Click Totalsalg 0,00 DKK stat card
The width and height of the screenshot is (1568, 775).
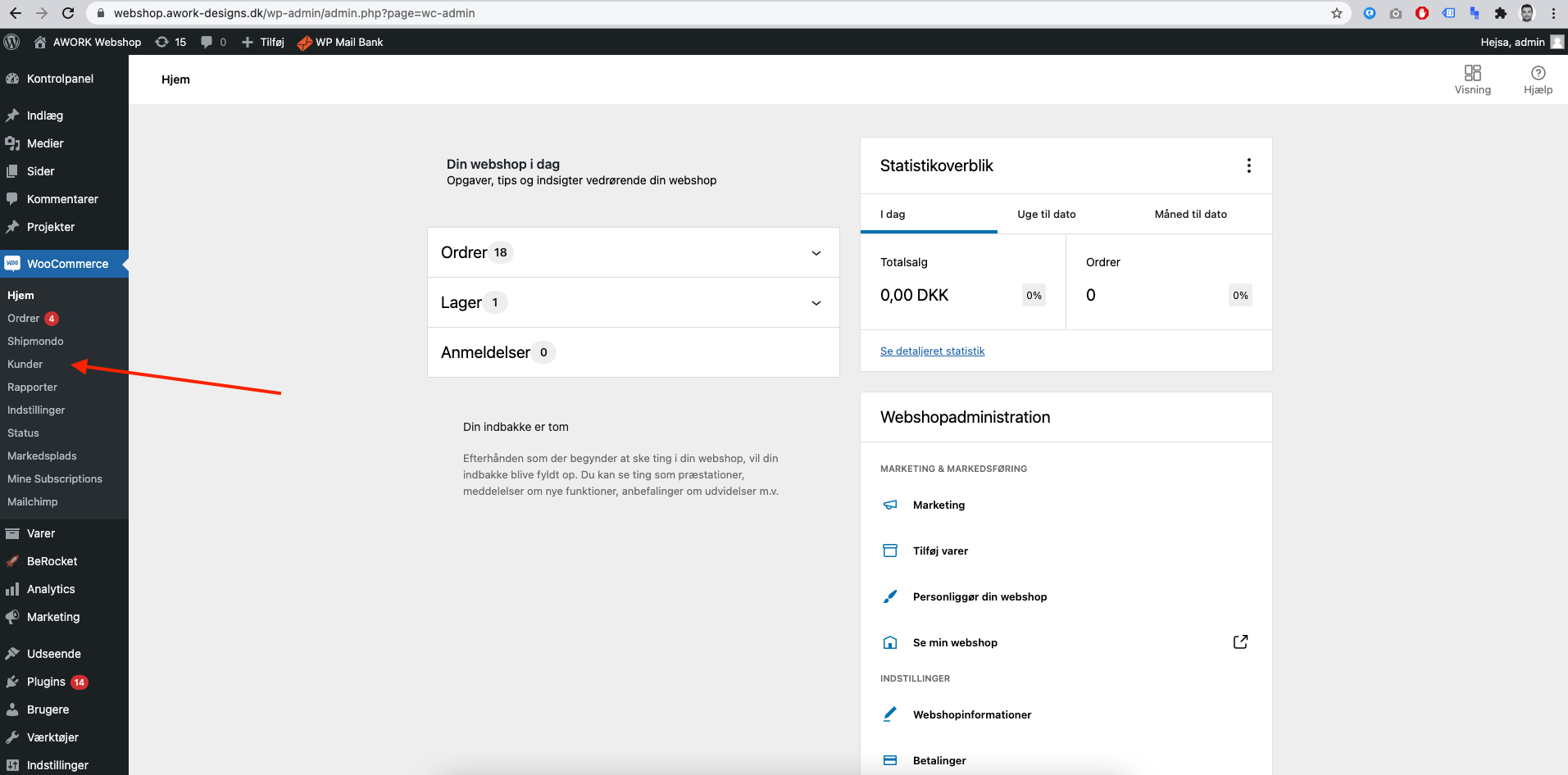(x=963, y=282)
